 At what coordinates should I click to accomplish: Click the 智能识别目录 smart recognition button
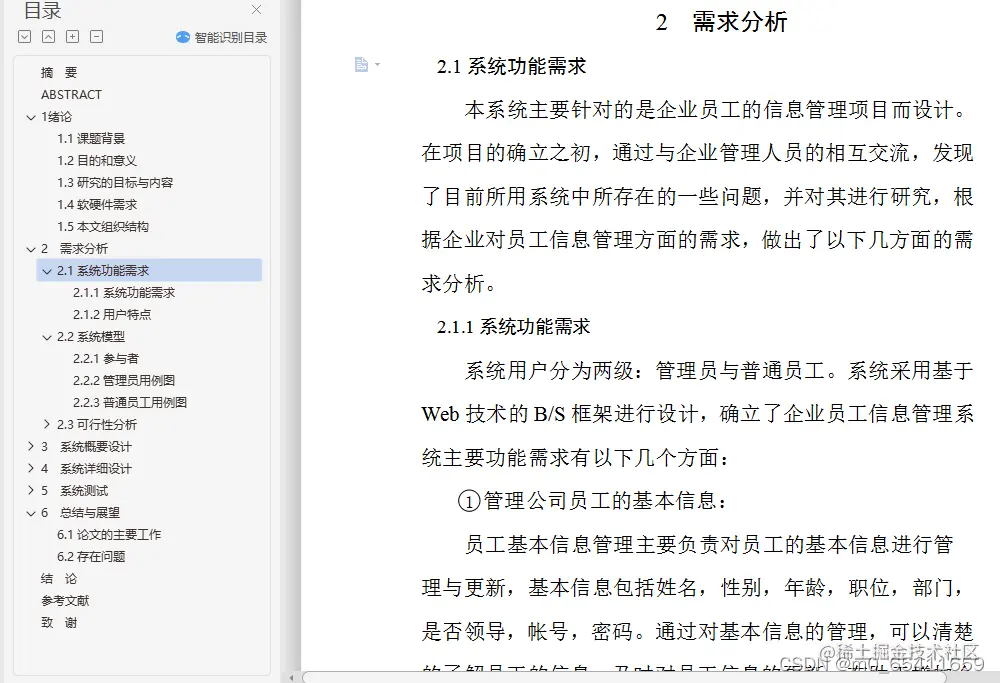[x=219, y=36]
